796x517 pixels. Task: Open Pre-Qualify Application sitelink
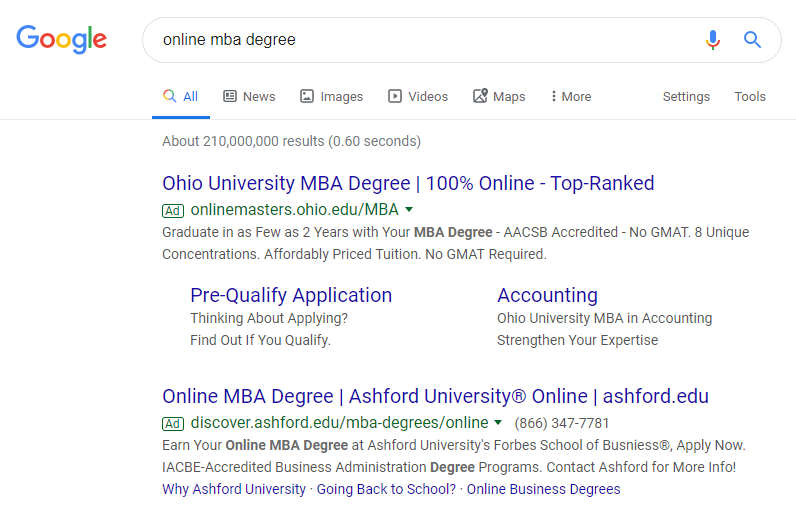click(x=291, y=295)
